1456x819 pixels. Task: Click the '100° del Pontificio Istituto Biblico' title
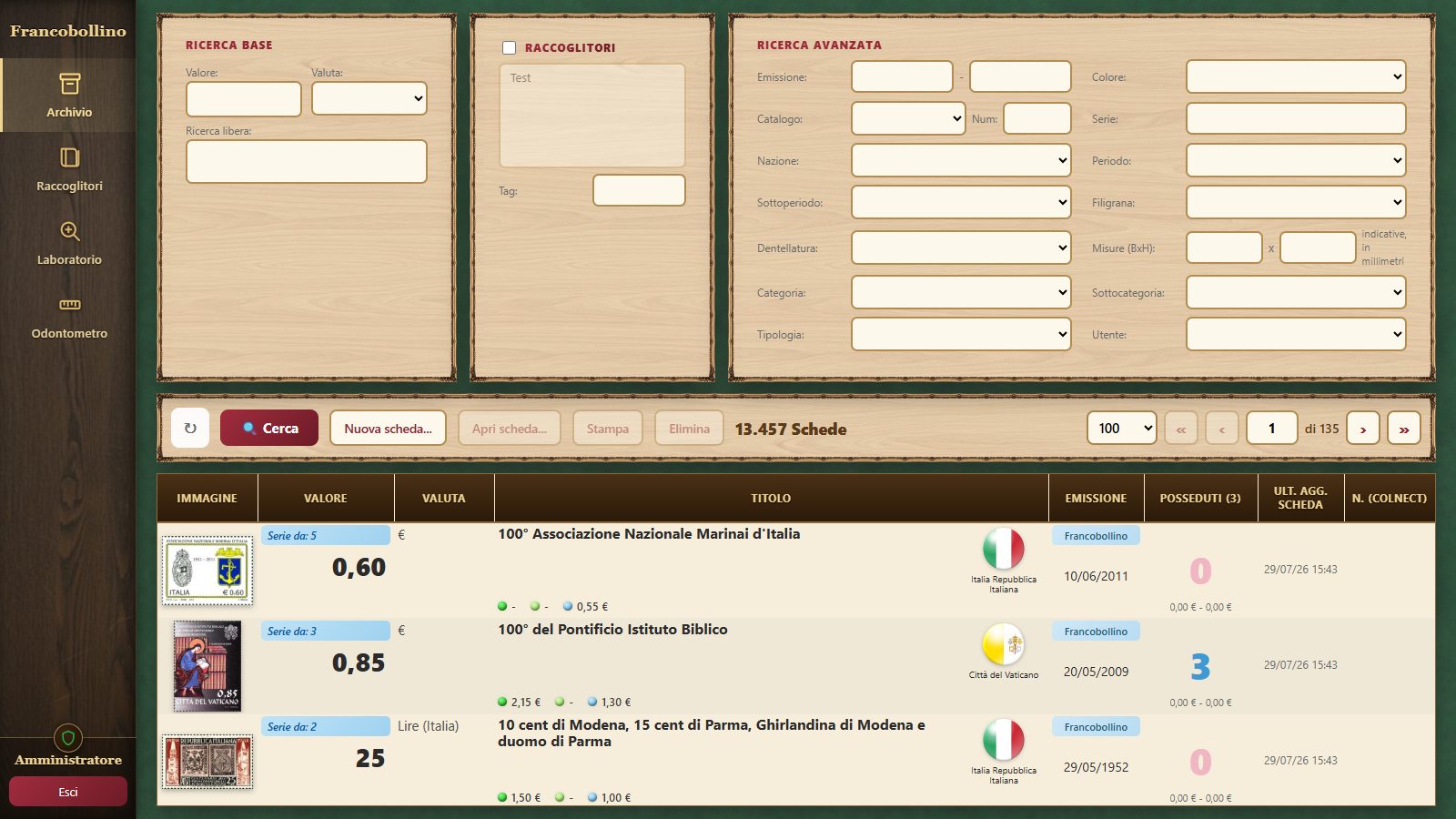point(612,630)
